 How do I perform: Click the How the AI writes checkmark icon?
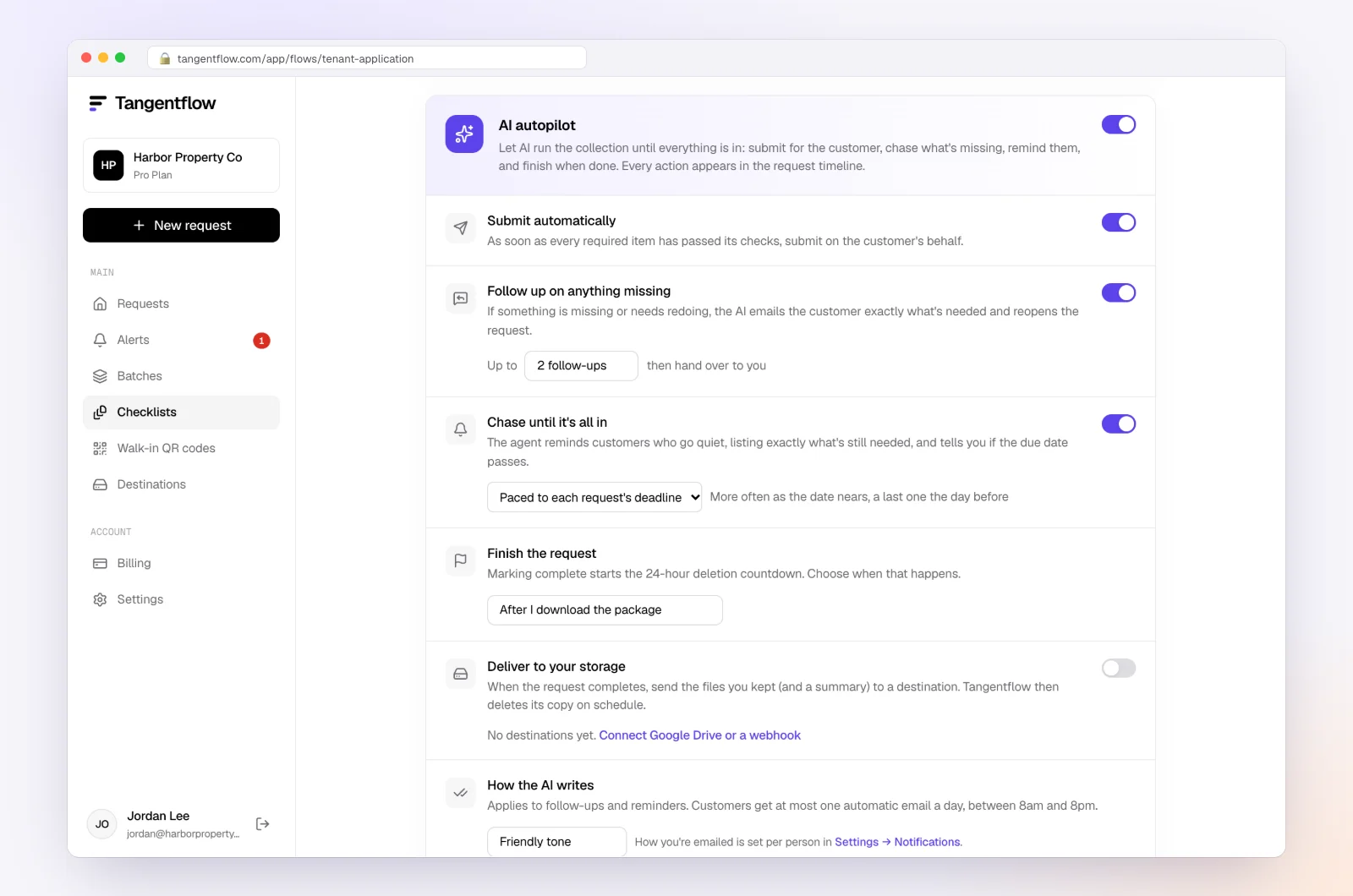point(461,793)
